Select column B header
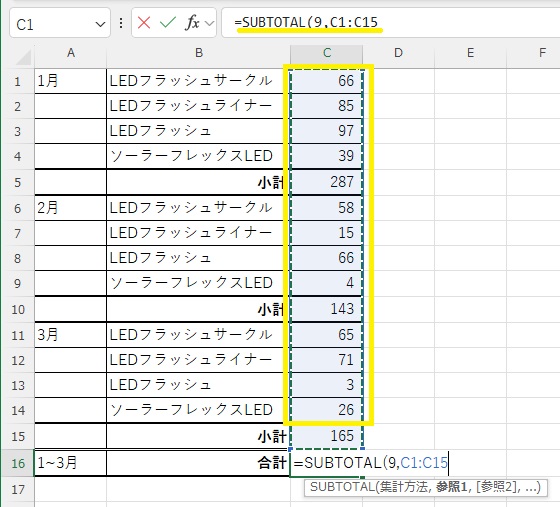Viewport: 560px width, 507px height. click(199, 53)
